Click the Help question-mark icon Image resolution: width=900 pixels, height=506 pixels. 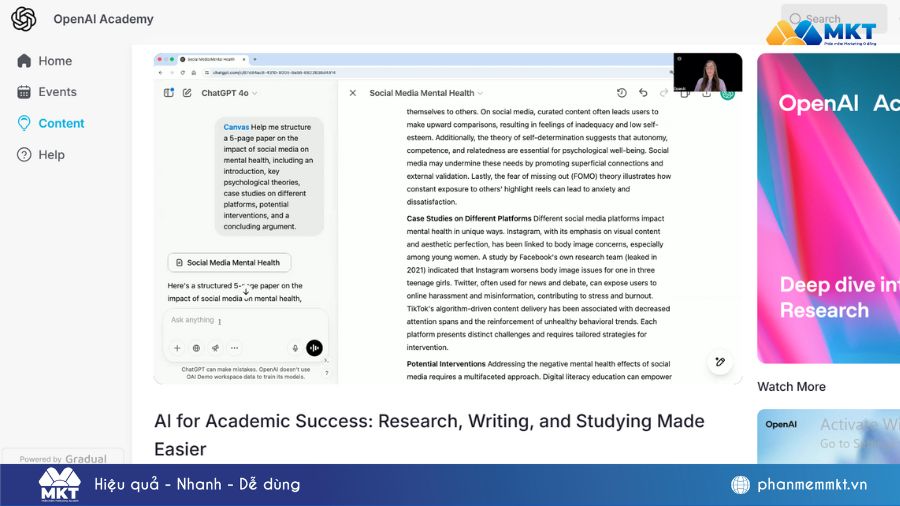[x=24, y=155]
